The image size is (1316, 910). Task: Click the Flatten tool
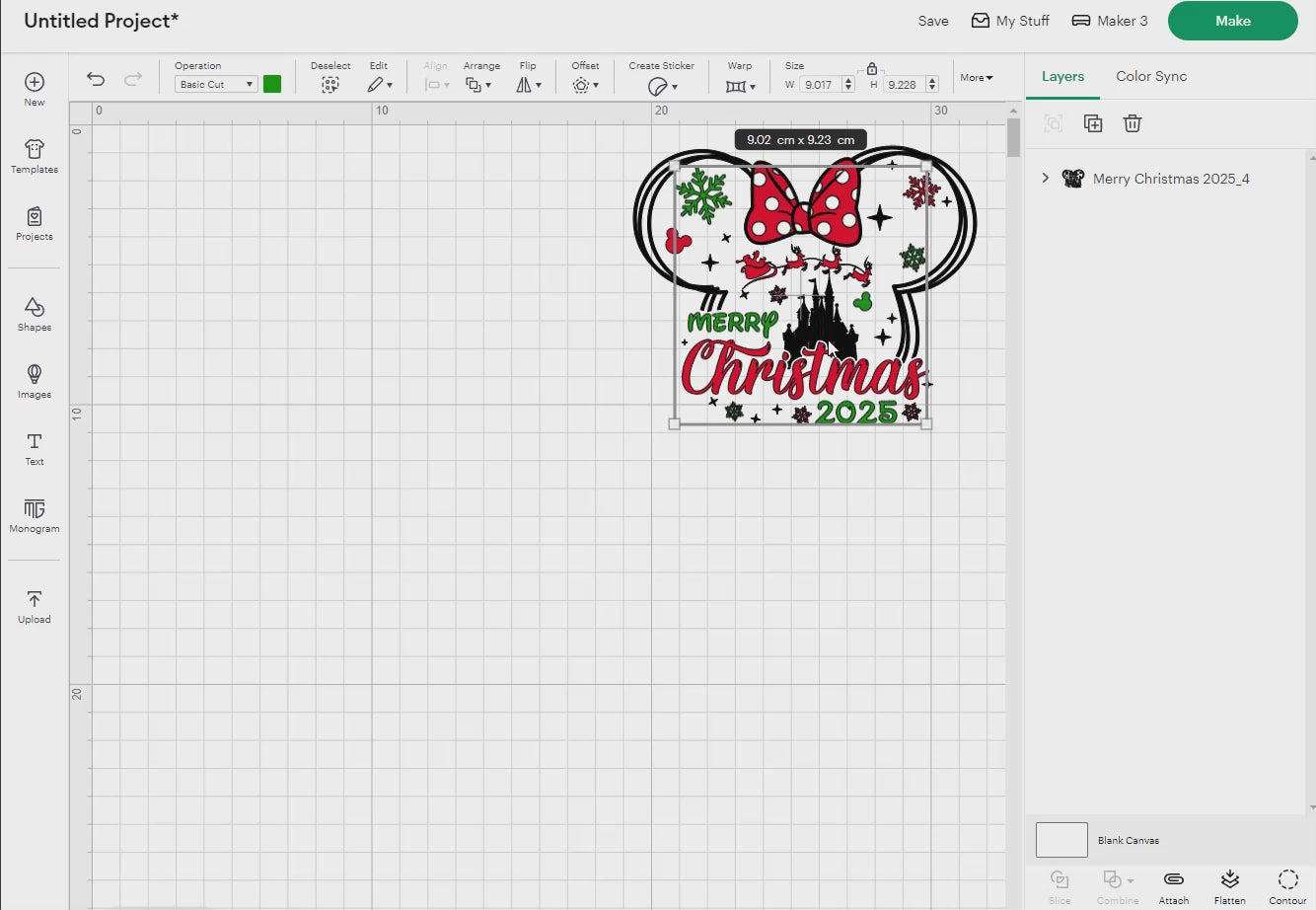(1229, 886)
